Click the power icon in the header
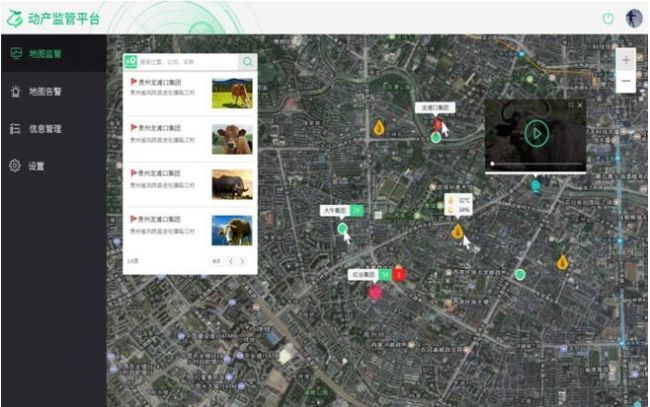Screen dimensions: 650x407 point(608,18)
